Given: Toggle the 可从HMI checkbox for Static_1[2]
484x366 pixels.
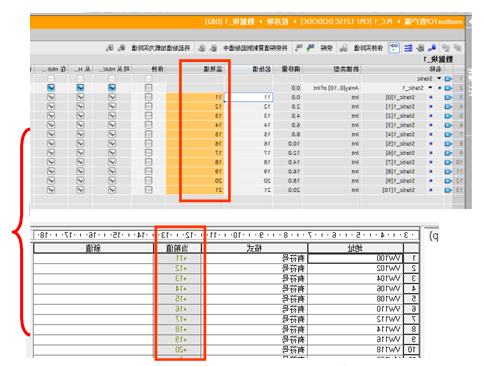Looking at the screenshot, I should click(112, 116).
